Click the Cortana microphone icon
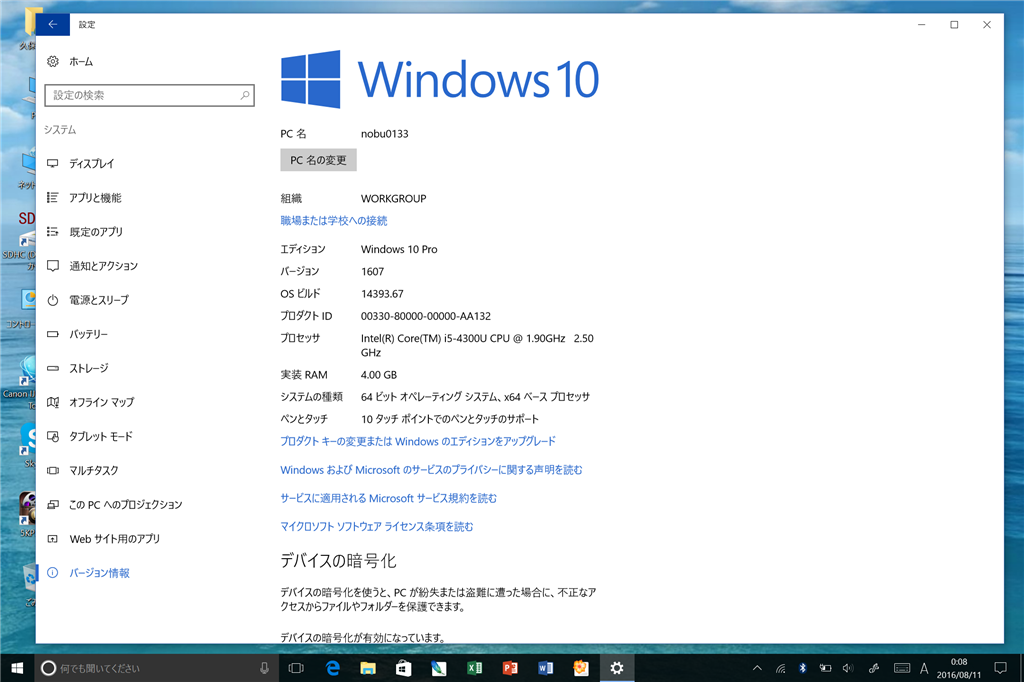Screen dimensions: 1024x682 click(x=264, y=668)
